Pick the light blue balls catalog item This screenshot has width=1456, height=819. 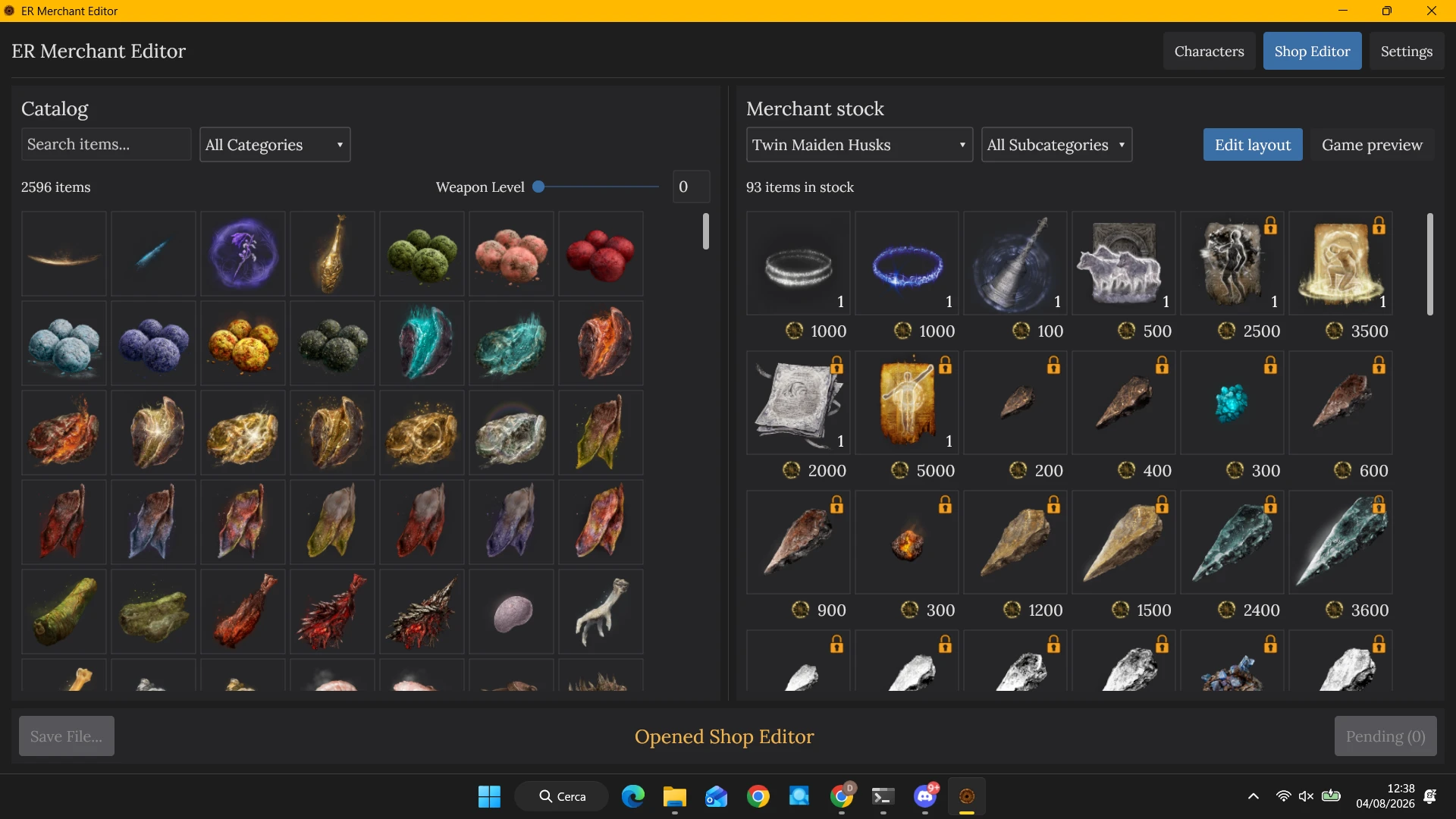click(x=64, y=343)
